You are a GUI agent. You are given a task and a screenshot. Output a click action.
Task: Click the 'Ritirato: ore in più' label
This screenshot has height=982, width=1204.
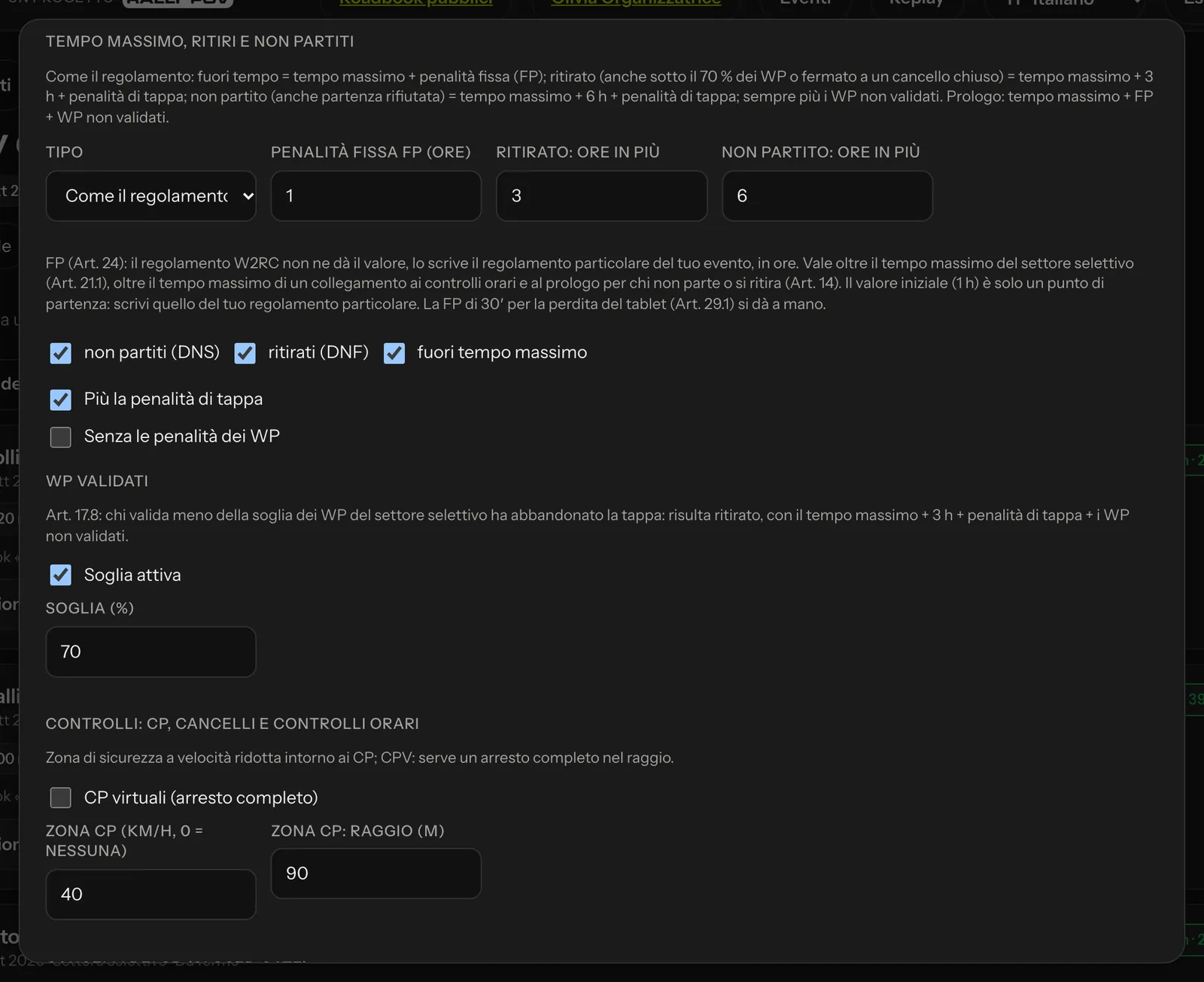(x=578, y=152)
